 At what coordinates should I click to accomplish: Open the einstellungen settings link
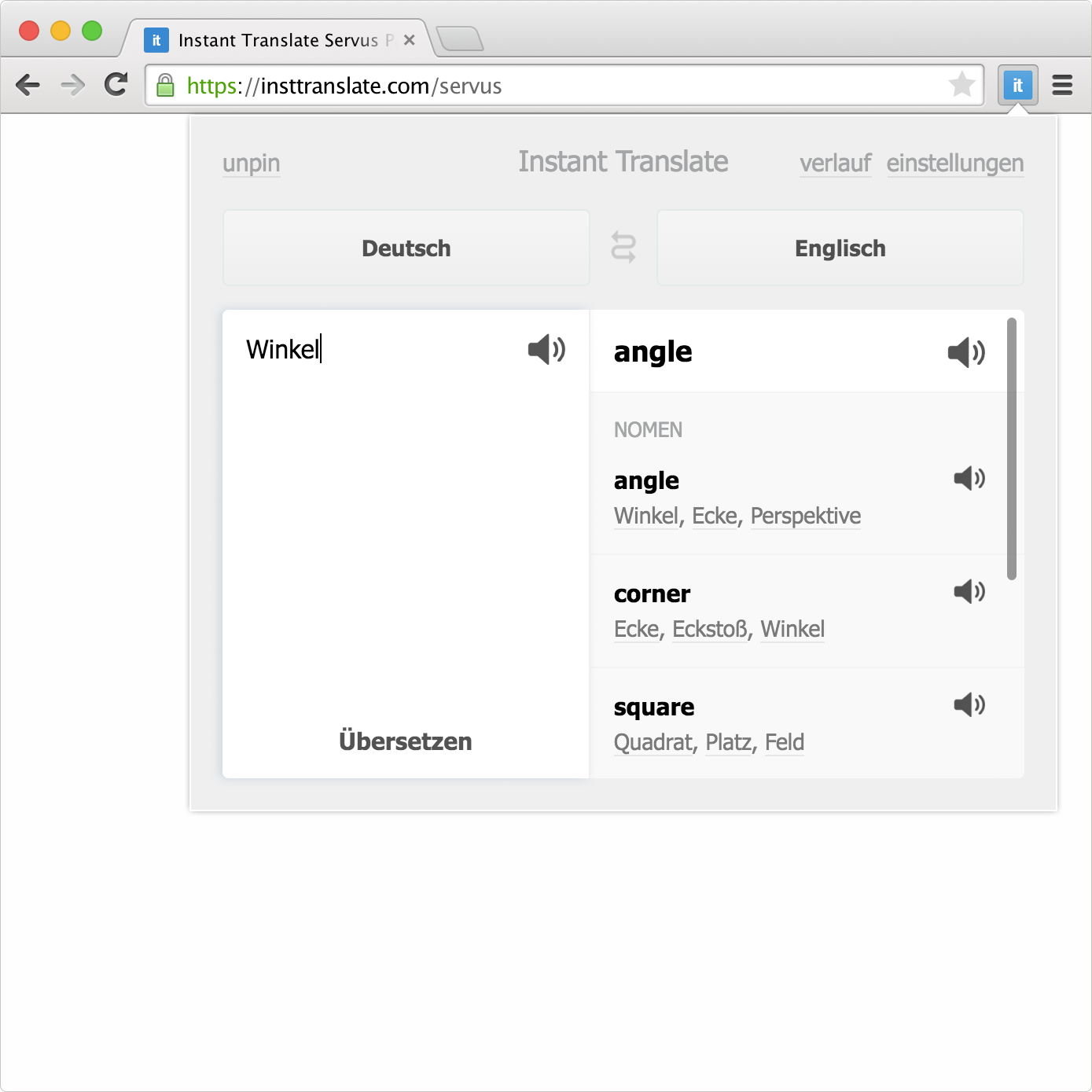(x=955, y=164)
